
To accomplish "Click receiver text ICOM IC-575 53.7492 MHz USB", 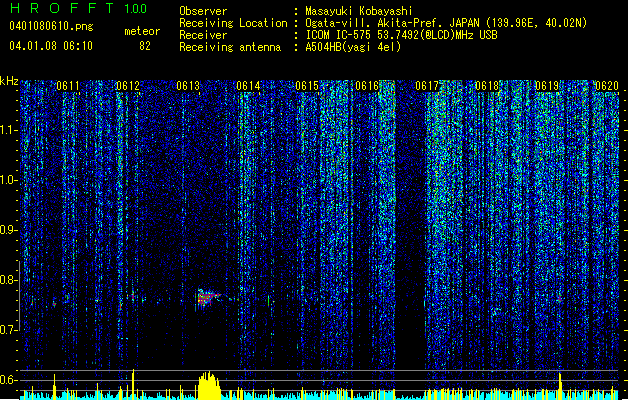I will pyautogui.click(x=401, y=35).
